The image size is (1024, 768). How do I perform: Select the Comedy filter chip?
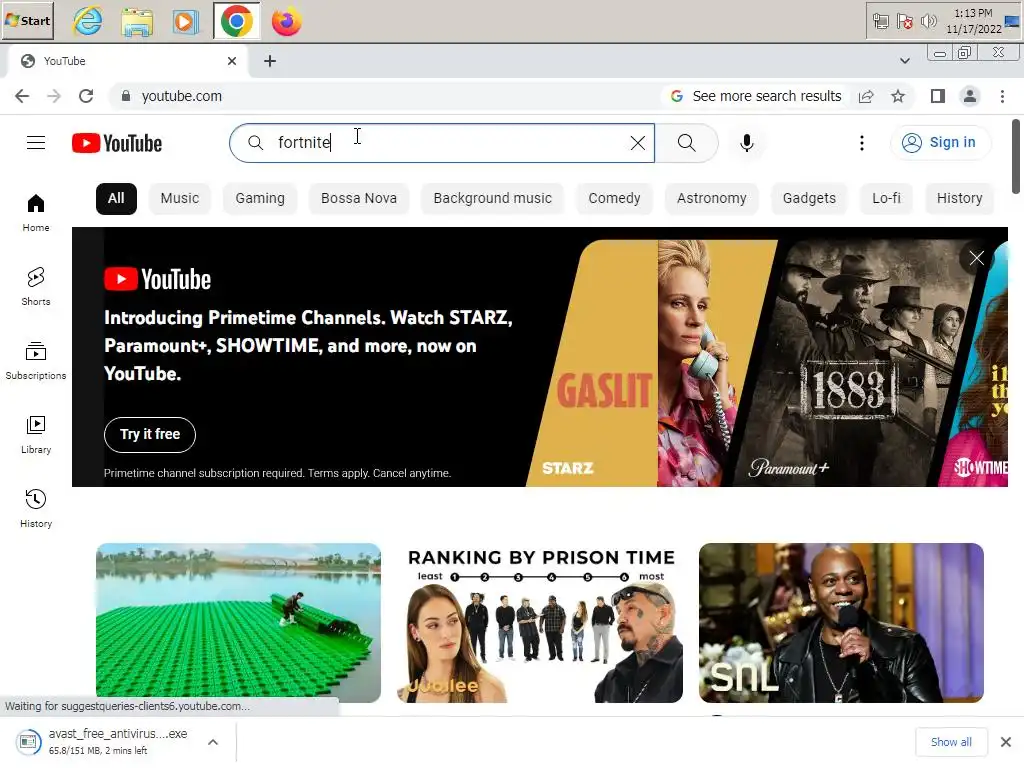pos(614,199)
